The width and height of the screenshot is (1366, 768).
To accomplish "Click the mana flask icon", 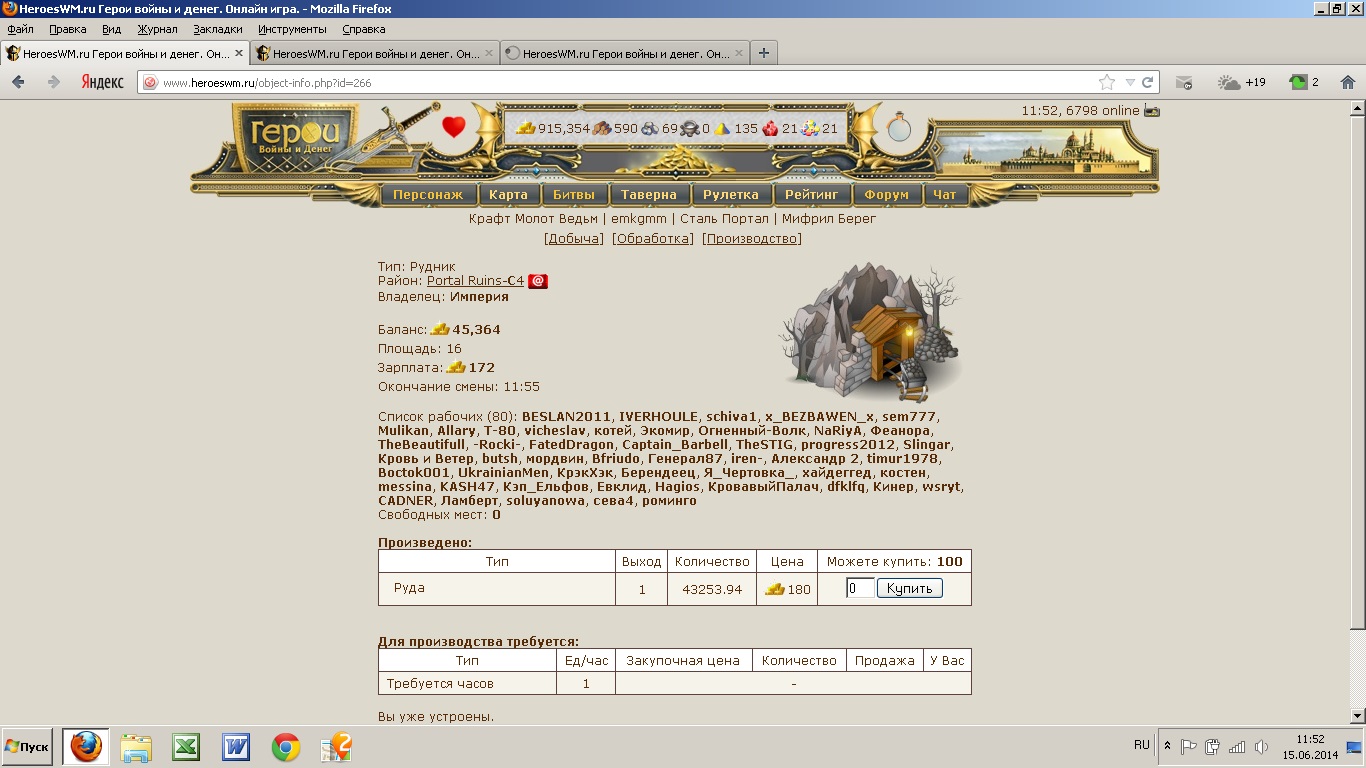I will [899, 128].
